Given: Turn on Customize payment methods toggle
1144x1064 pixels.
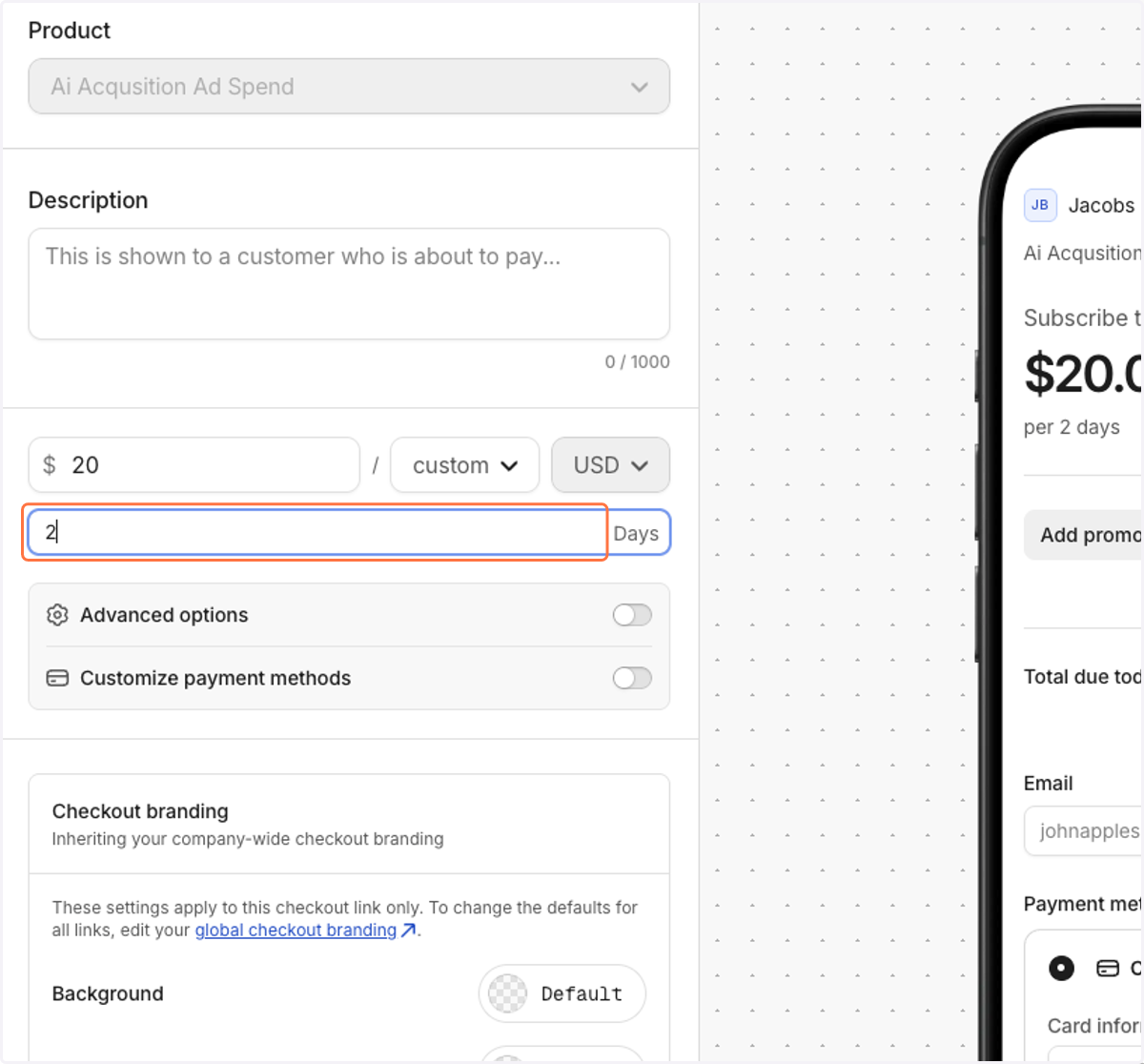Looking at the screenshot, I should [x=632, y=678].
